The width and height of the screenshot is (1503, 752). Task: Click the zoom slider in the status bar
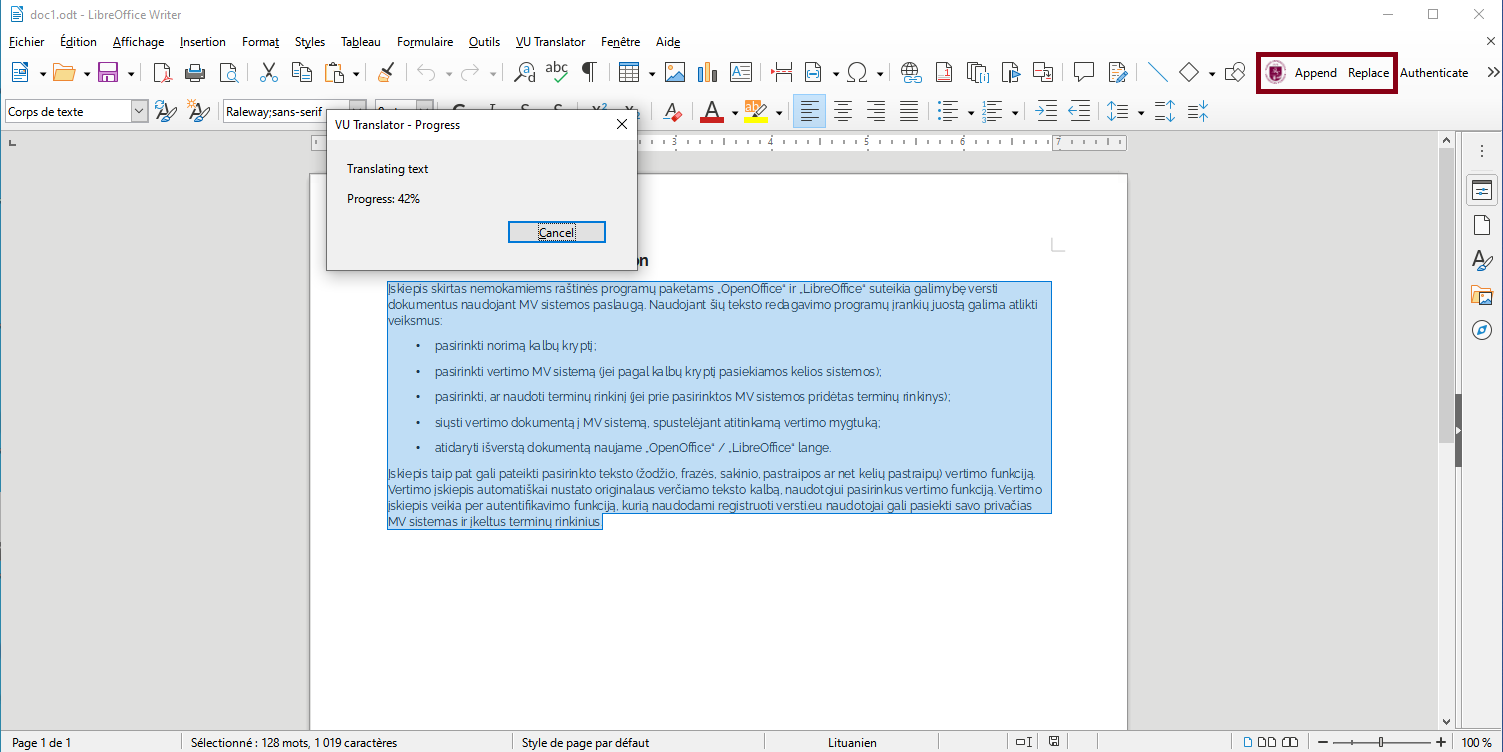(1380, 742)
